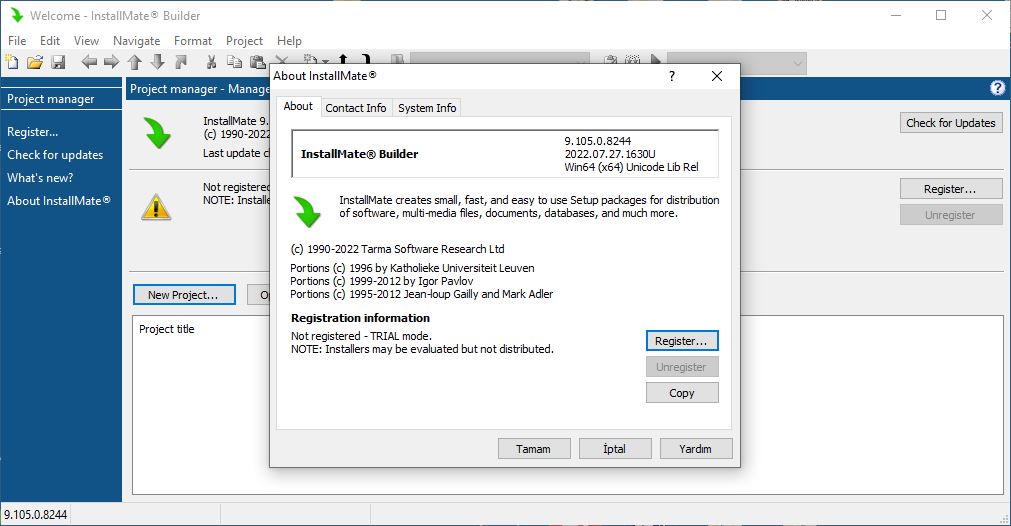Click the New project toolbar icon

[x=12, y=62]
